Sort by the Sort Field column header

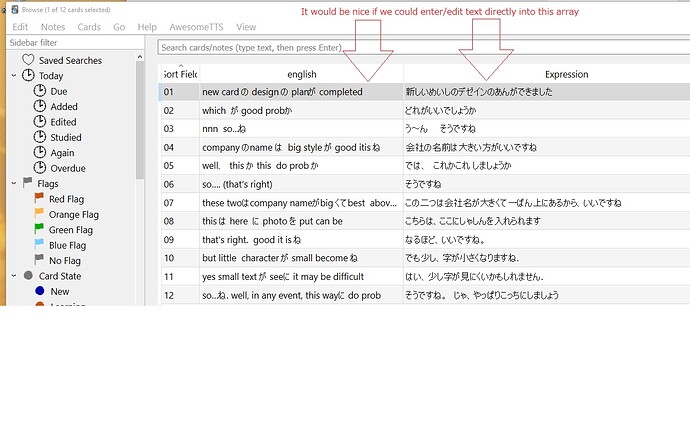pos(180,74)
